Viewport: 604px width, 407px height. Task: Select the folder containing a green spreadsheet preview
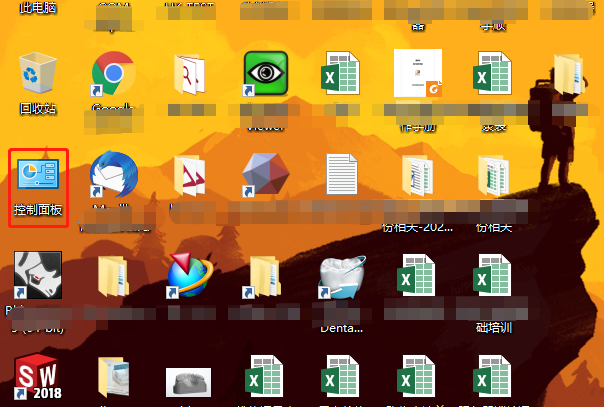(493, 175)
